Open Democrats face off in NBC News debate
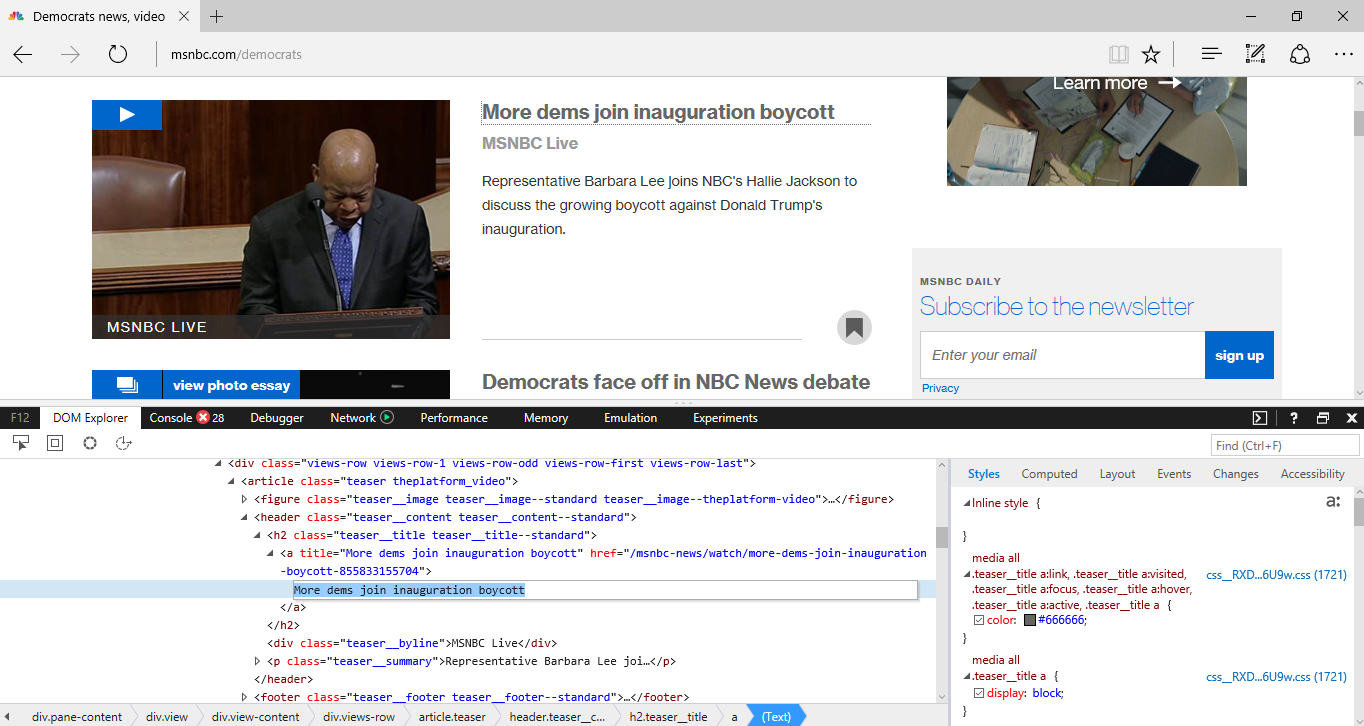1364x726 pixels. pyautogui.click(x=676, y=382)
